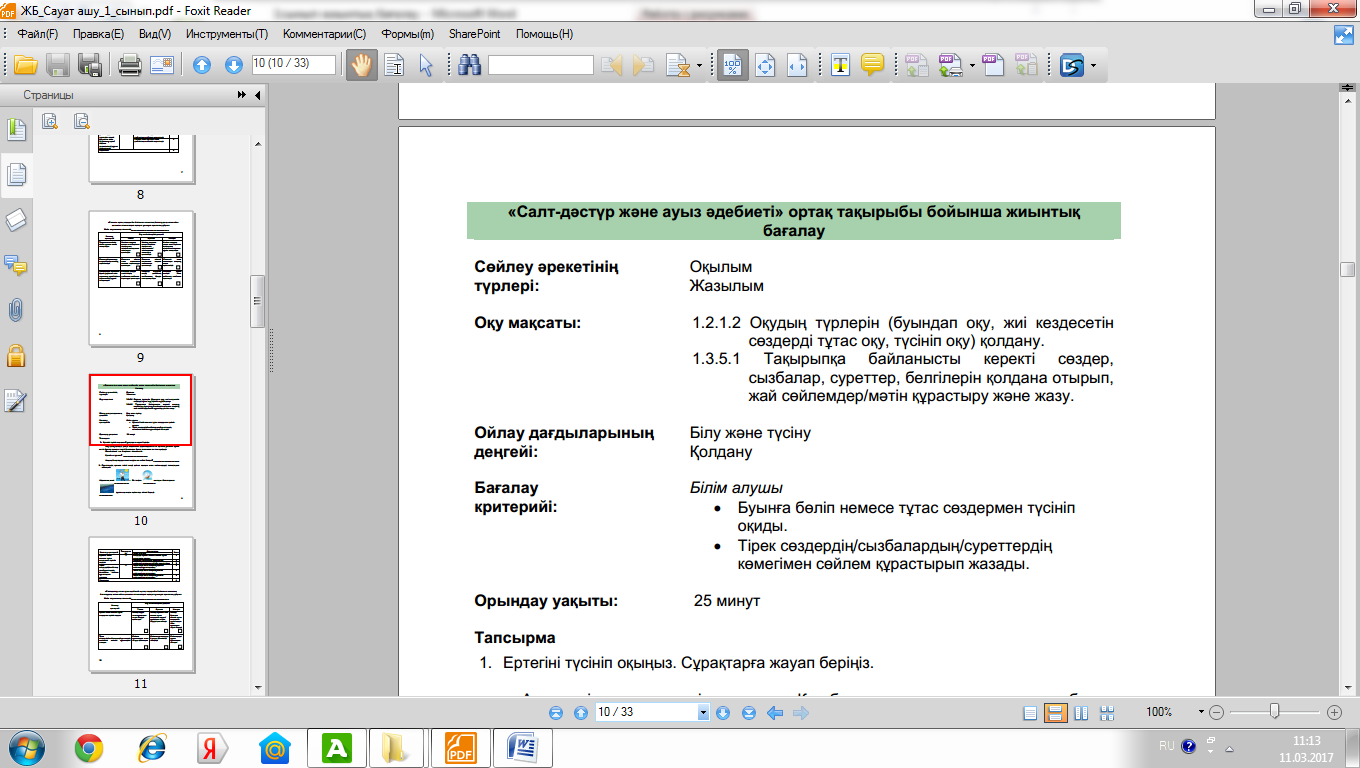The width and height of the screenshot is (1360, 768).
Task: Click the zoom in plus button
Action: 1334,713
